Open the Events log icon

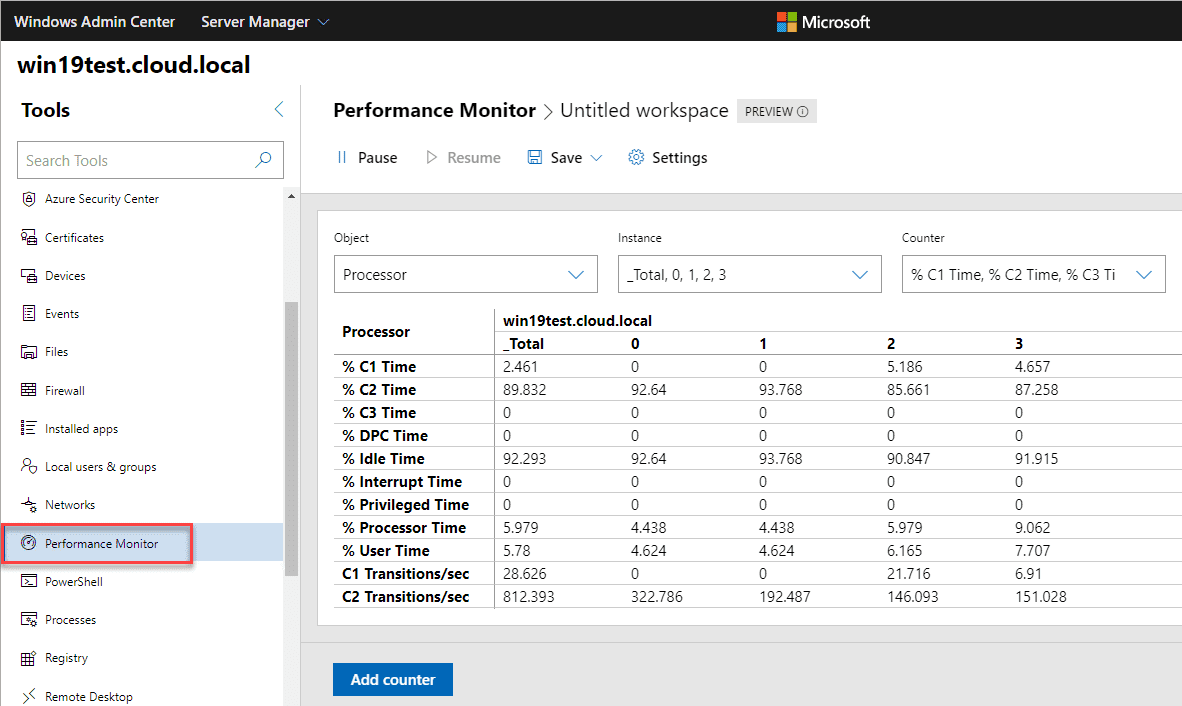pyautogui.click(x=28, y=313)
